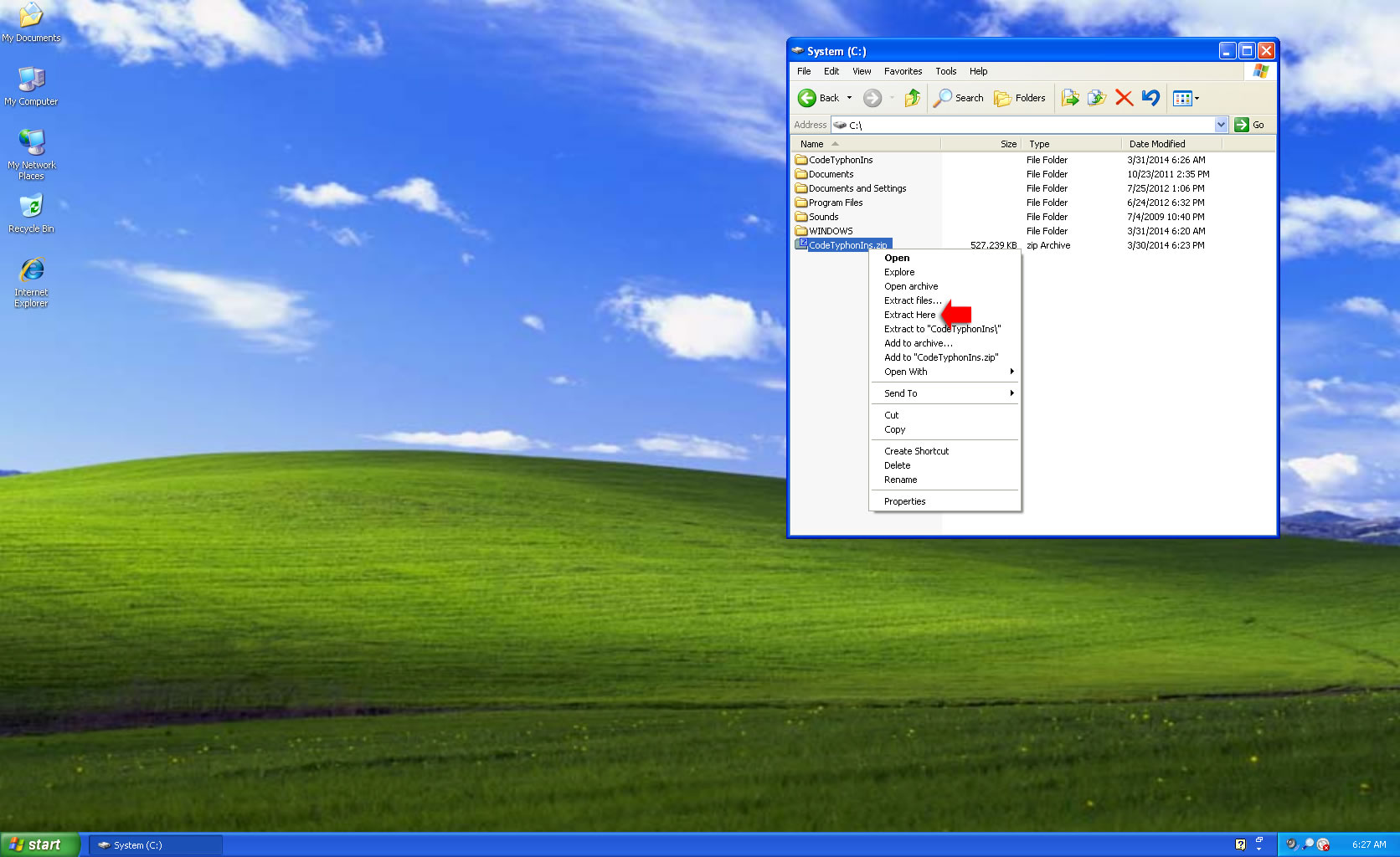Image resolution: width=1400 pixels, height=857 pixels.
Task: Open the Views dropdown arrow
Action: coord(1197,99)
